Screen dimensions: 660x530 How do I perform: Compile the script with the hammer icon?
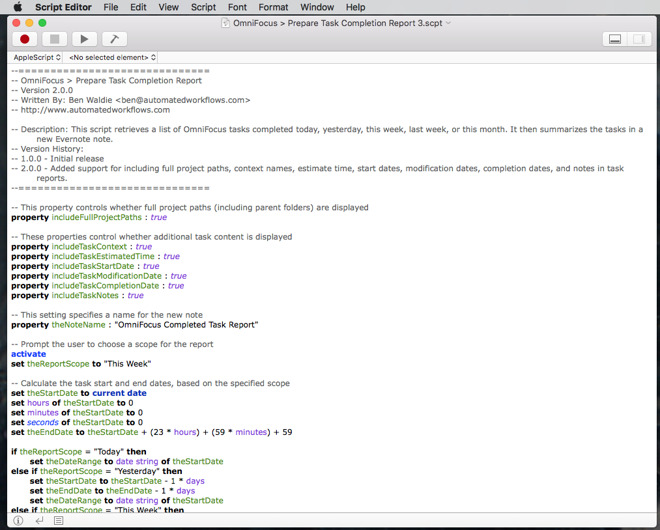tap(114, 39)
